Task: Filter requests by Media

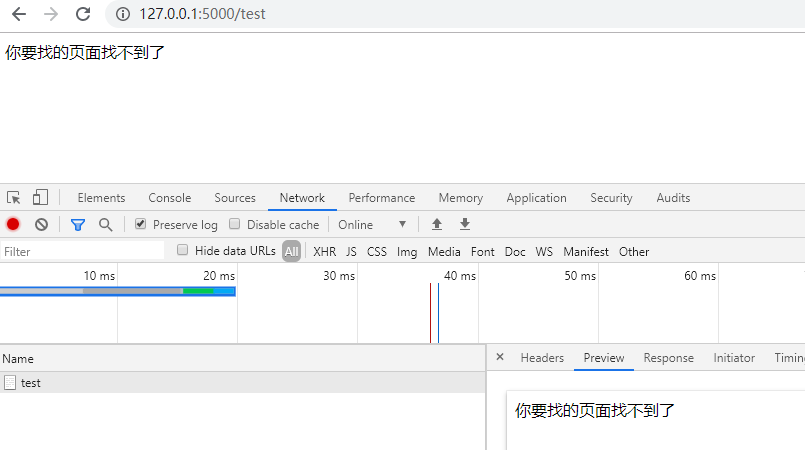Action: pyautogui.click(x=444, y=252)
